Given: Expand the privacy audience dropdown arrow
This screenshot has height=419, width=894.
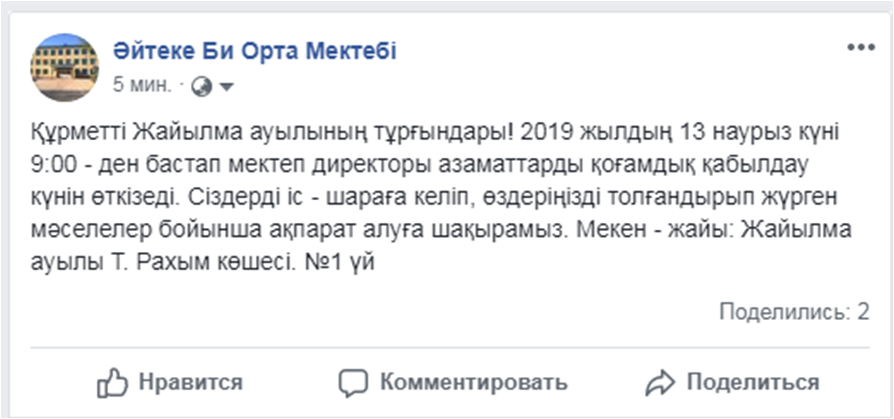Looking at the screenshot, I should coord(226,87).
